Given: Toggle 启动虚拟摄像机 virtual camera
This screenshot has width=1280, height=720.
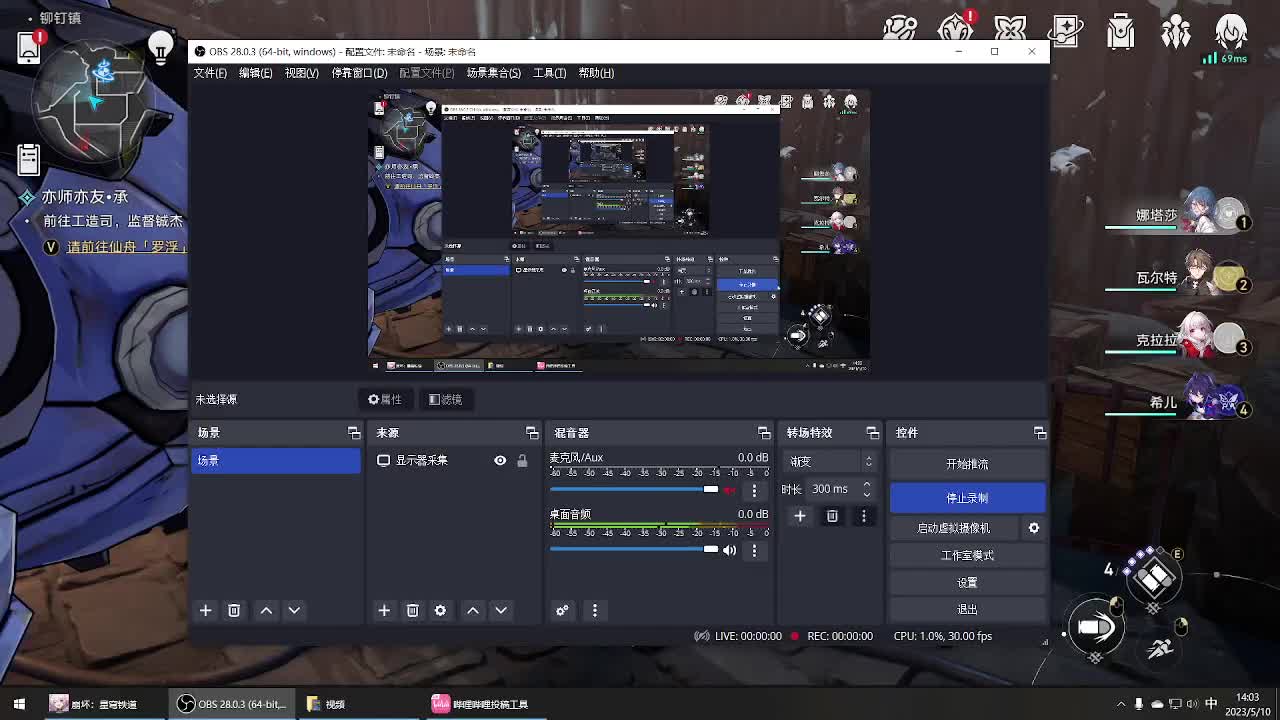Looking at the screenshot, I should coord(954,528).
